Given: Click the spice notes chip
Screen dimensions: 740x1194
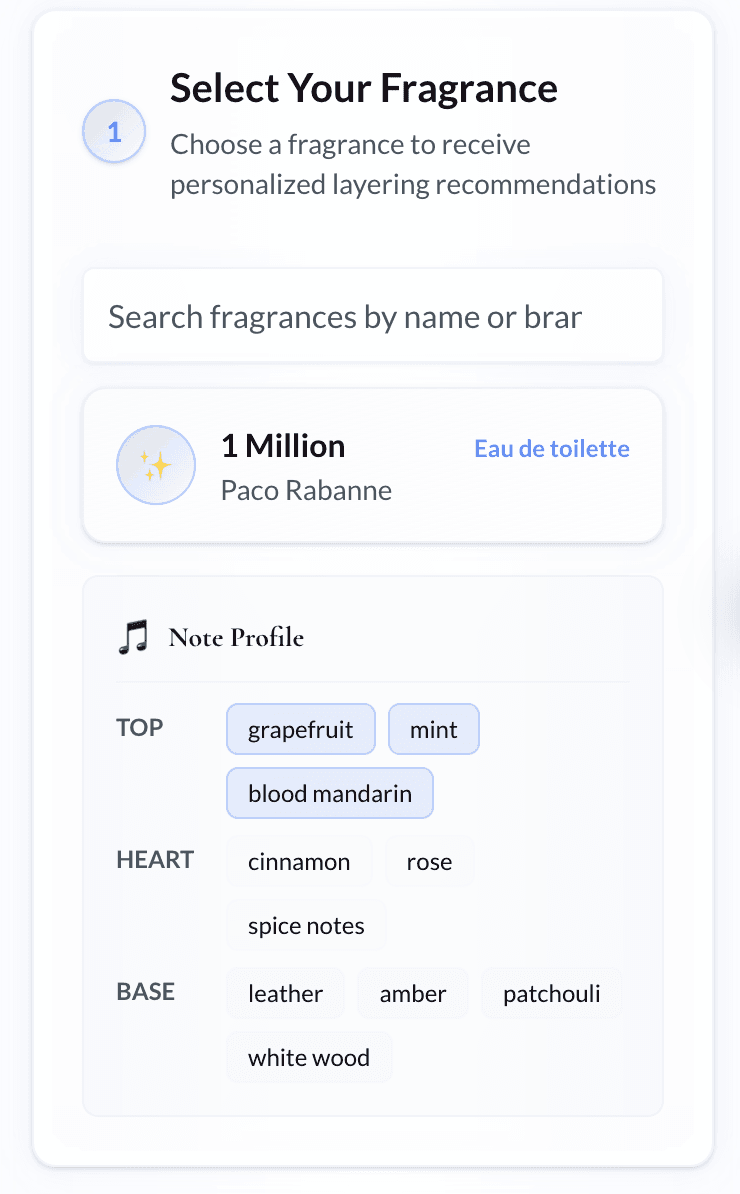Looking at the screenshot, I should coord(306,926).
